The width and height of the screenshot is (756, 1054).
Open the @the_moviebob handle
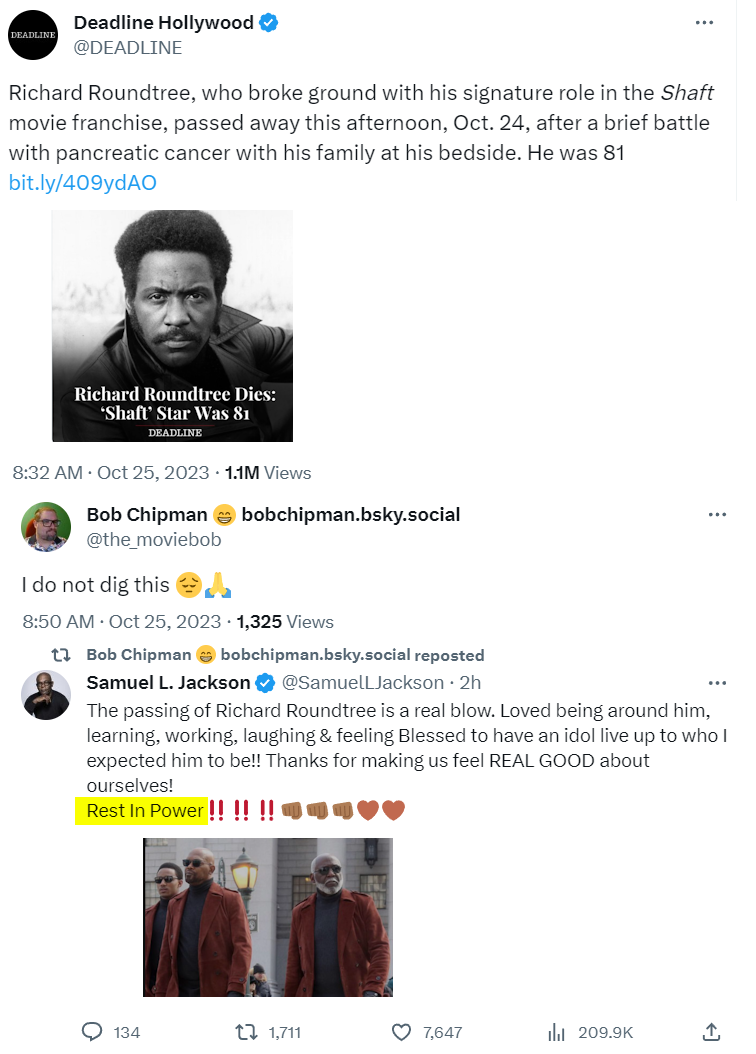point(154,540)
